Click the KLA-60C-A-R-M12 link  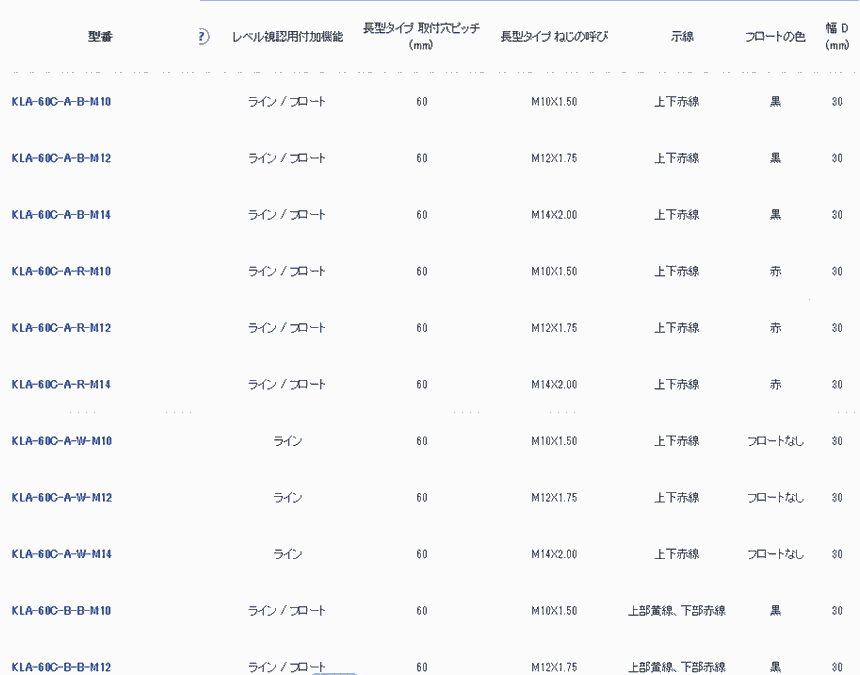click(61, 328)
